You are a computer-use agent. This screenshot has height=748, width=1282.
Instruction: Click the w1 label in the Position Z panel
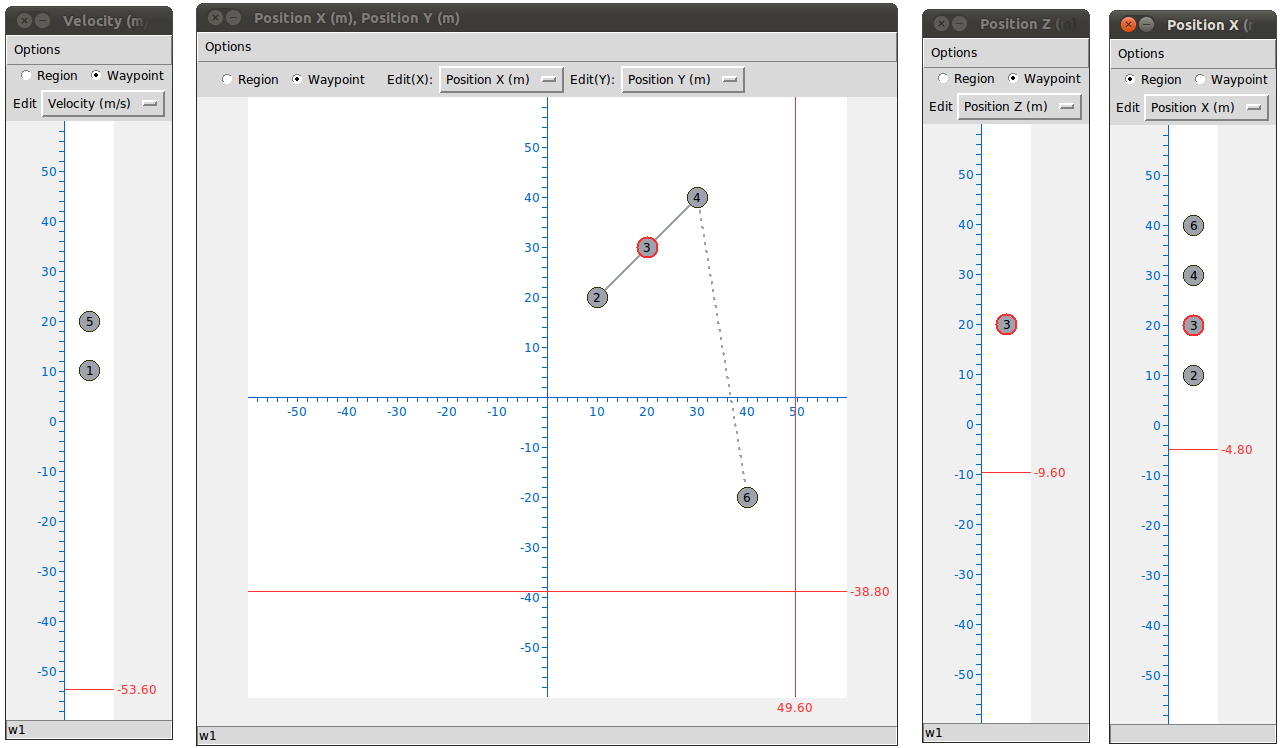pyautogui.click(x=932, y=732)
